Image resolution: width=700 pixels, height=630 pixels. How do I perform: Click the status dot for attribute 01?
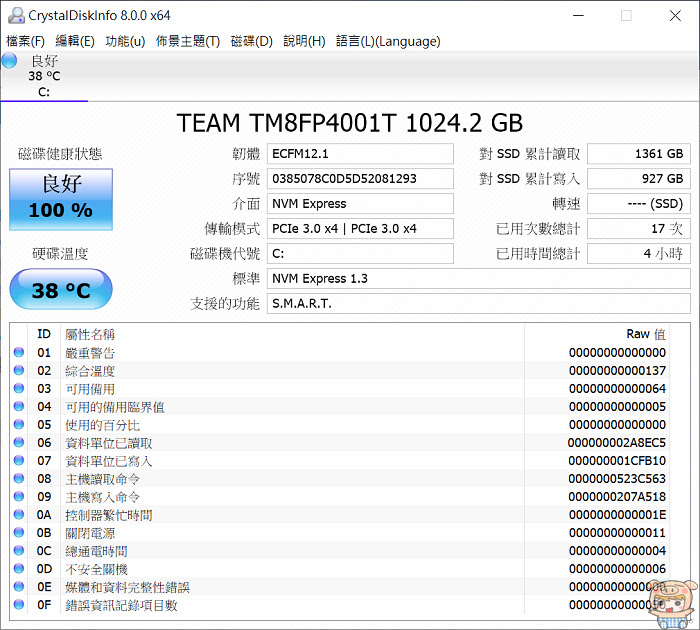(x=19, y=352)
